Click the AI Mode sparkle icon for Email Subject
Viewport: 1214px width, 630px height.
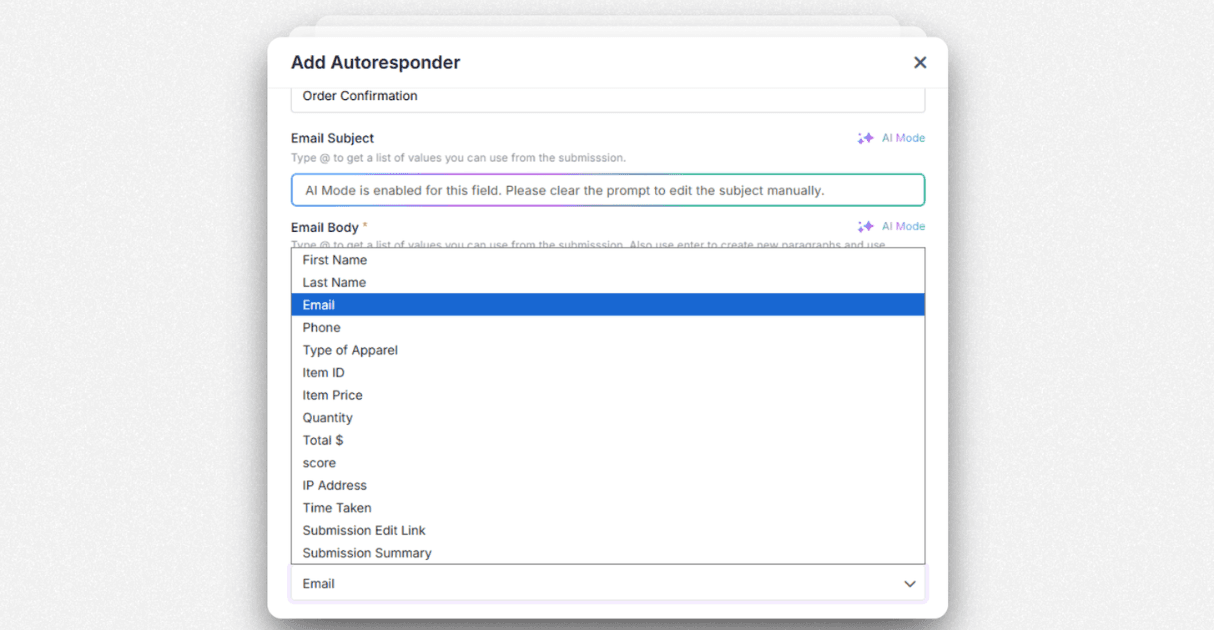866,138
